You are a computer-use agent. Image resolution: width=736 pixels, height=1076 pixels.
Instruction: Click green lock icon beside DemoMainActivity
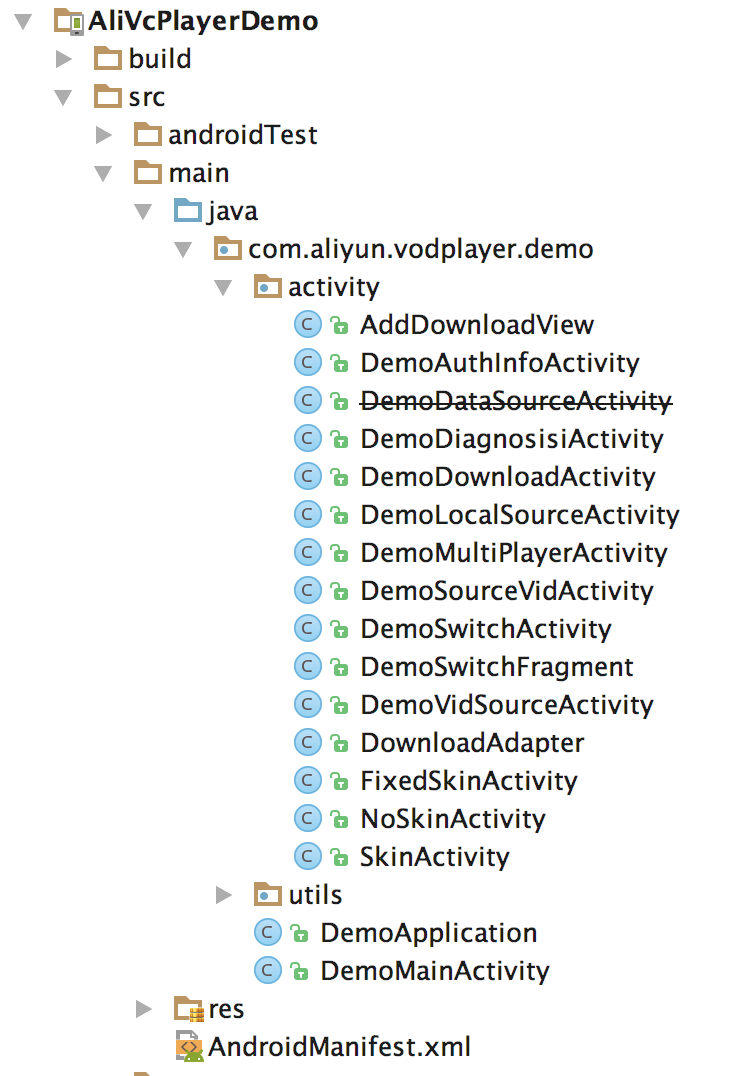300,971
